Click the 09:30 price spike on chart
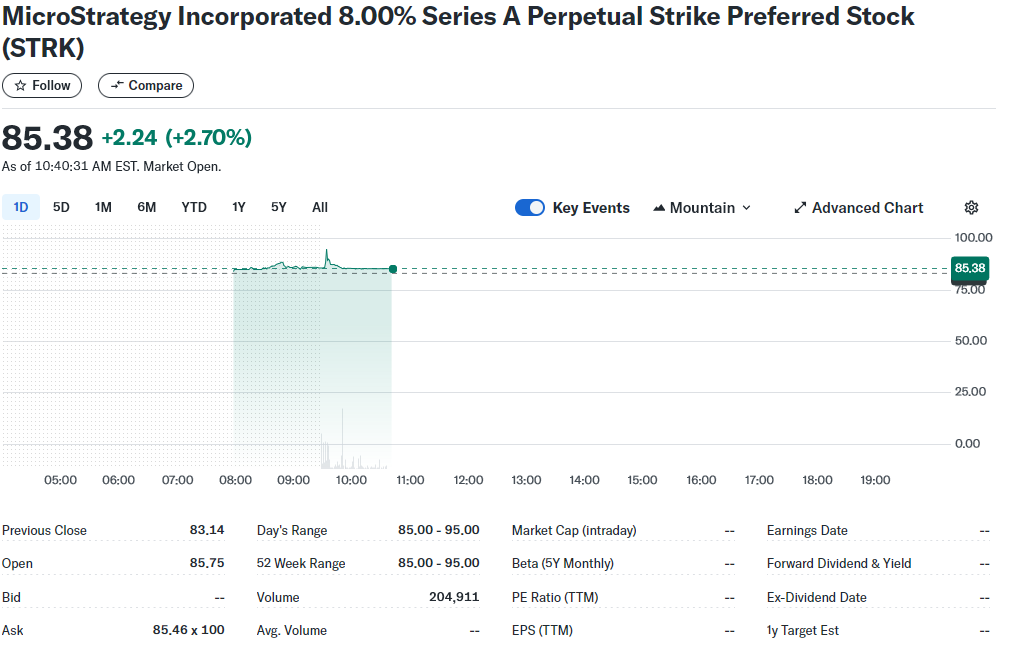 click(326, 252)
